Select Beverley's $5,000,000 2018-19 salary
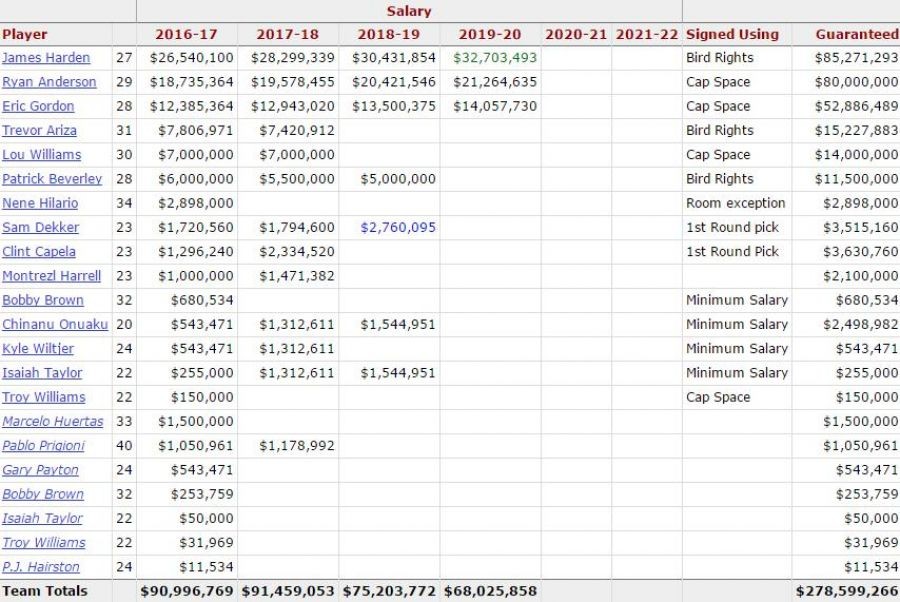900x602 pixels. point(398,179)
